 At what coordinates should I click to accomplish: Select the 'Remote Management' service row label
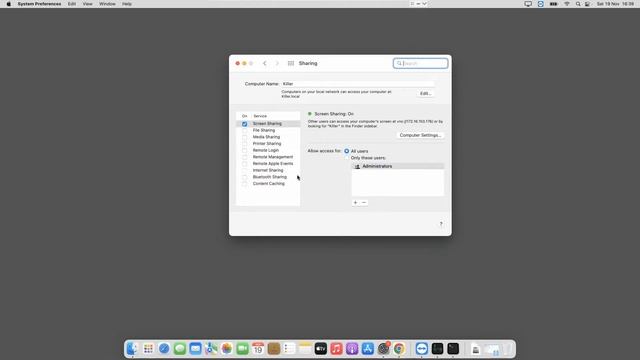coord(273,157)
